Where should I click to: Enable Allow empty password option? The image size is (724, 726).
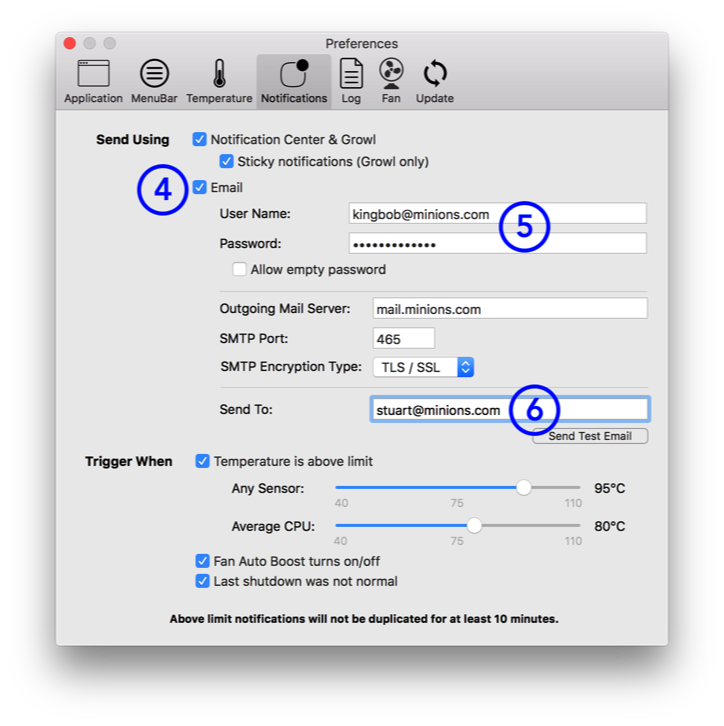[x=239, y=269]
